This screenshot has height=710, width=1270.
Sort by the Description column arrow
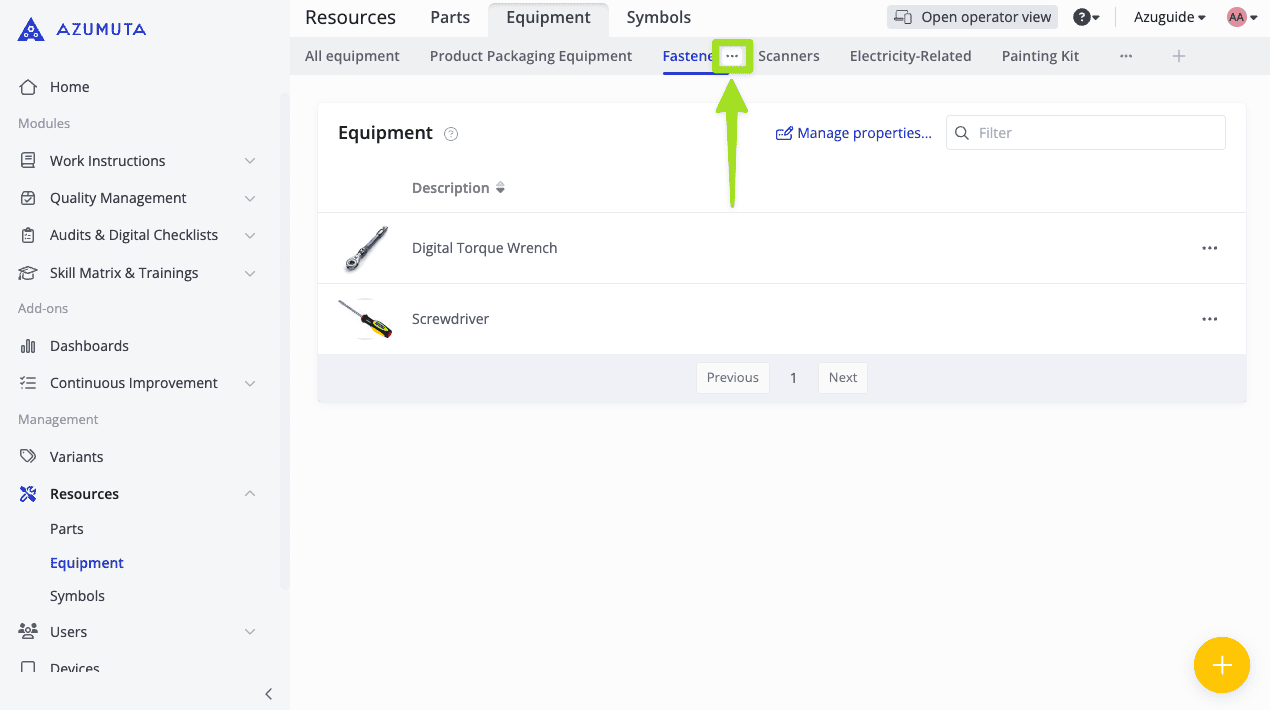pos(500,188)
